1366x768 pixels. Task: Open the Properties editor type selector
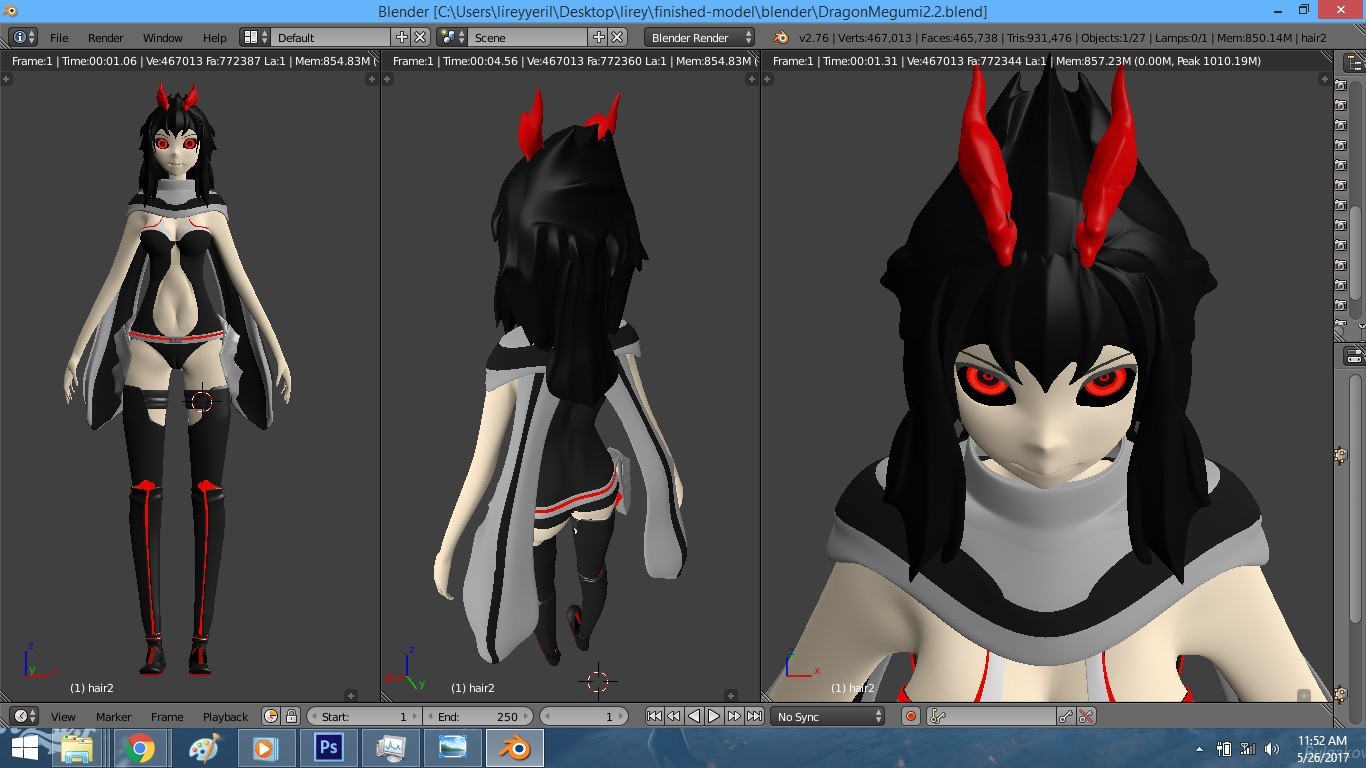click(1354, 355)
